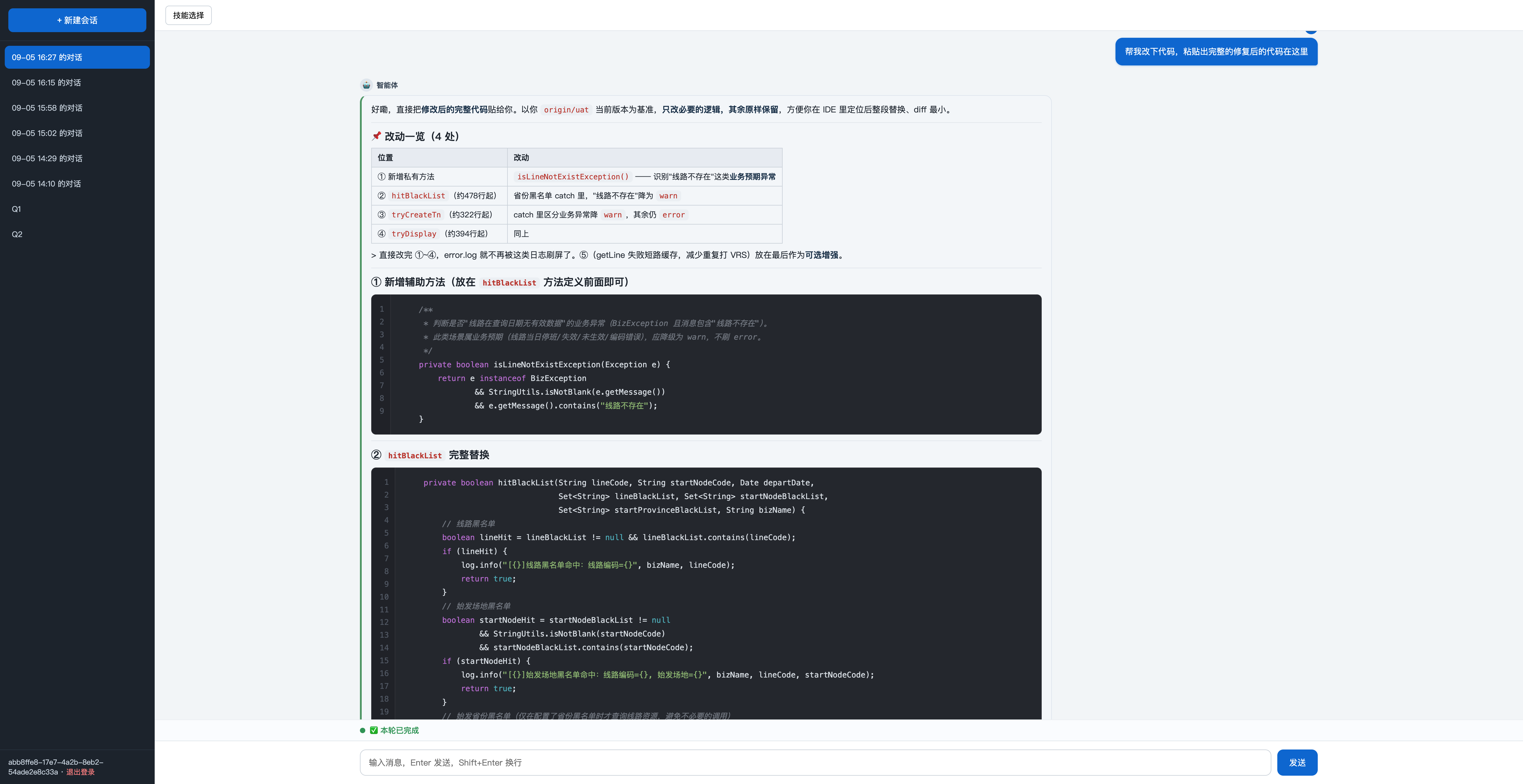Click the ② hitBlackList 完整替换 heading
1523x784 pixels.
click(430, 455)
